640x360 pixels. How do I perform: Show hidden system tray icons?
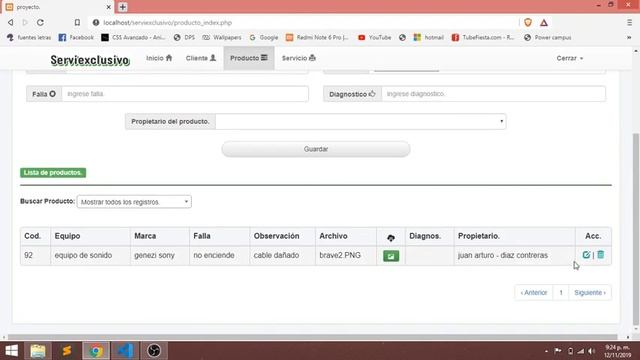546,351
